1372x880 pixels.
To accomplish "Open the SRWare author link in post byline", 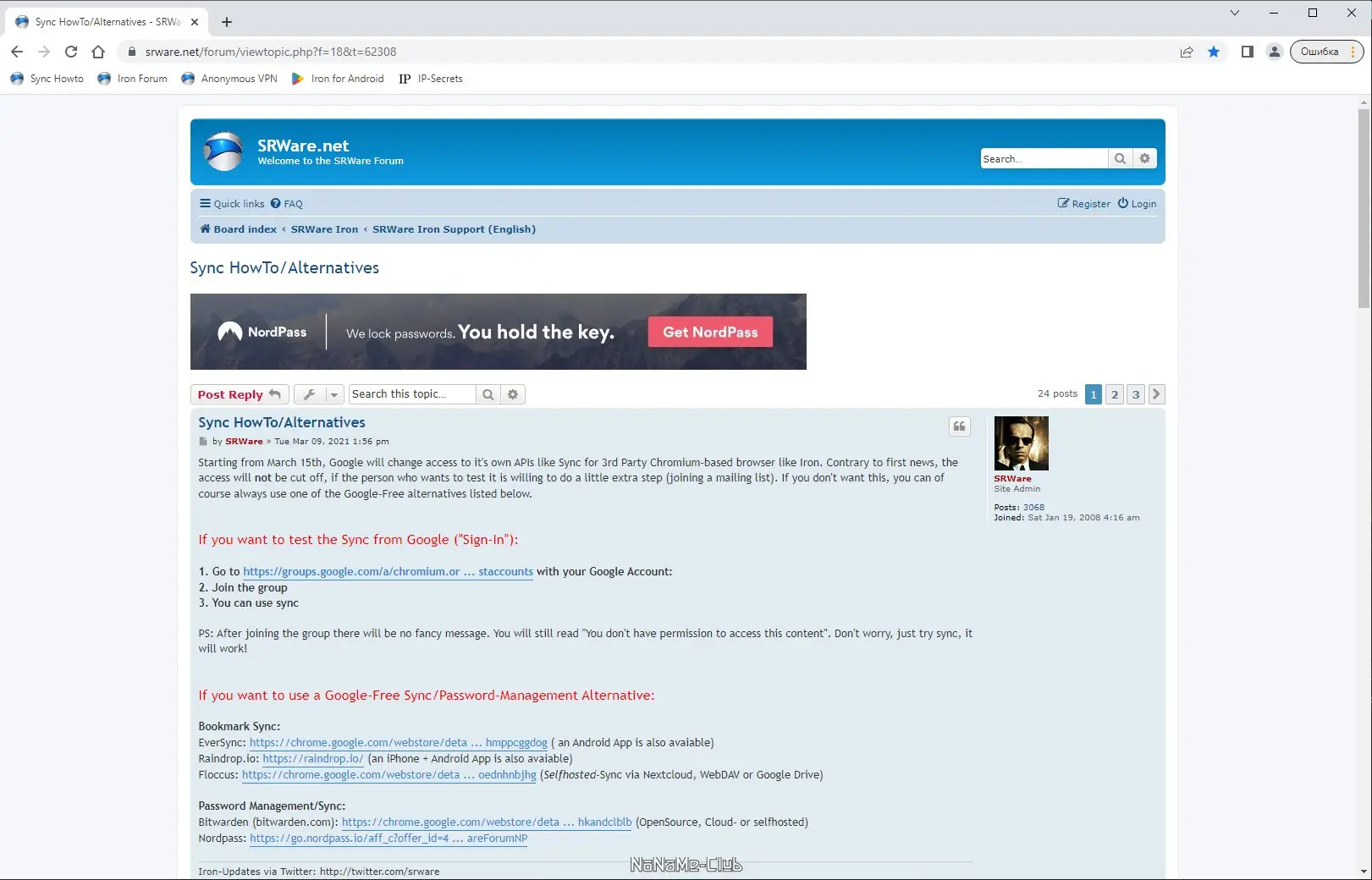I will [244, 442].
